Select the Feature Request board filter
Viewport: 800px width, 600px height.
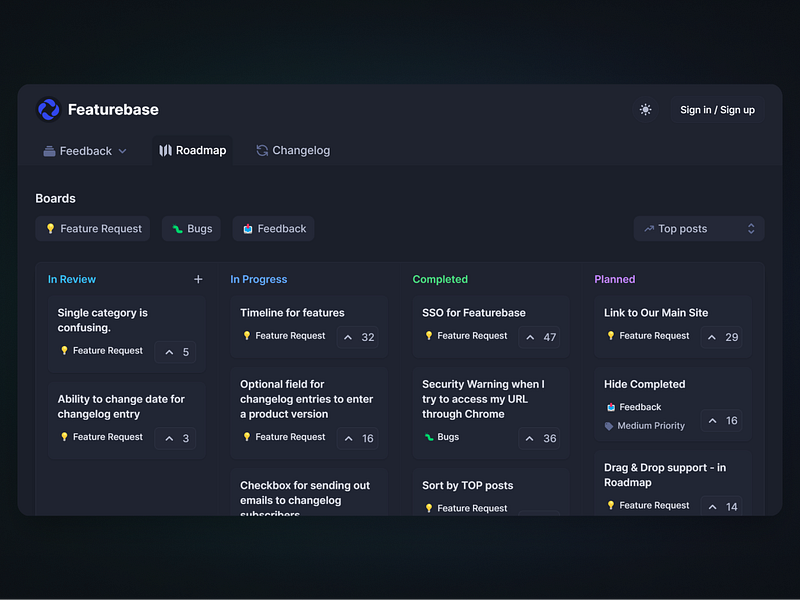coord(92,229)
